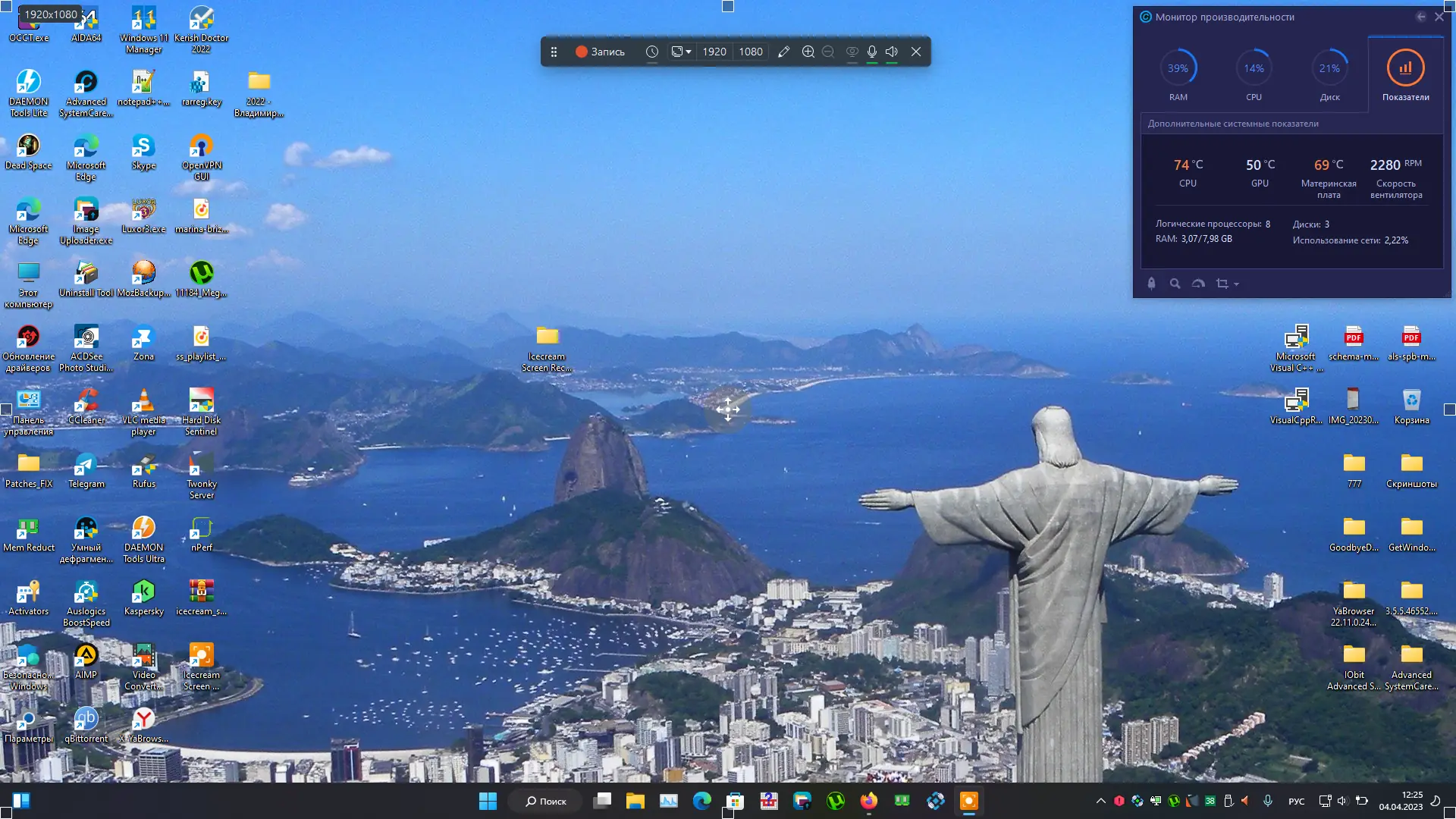1456x819 pixels.
Task: Open Firefox from the taskbar
Action: click(868, 801)
